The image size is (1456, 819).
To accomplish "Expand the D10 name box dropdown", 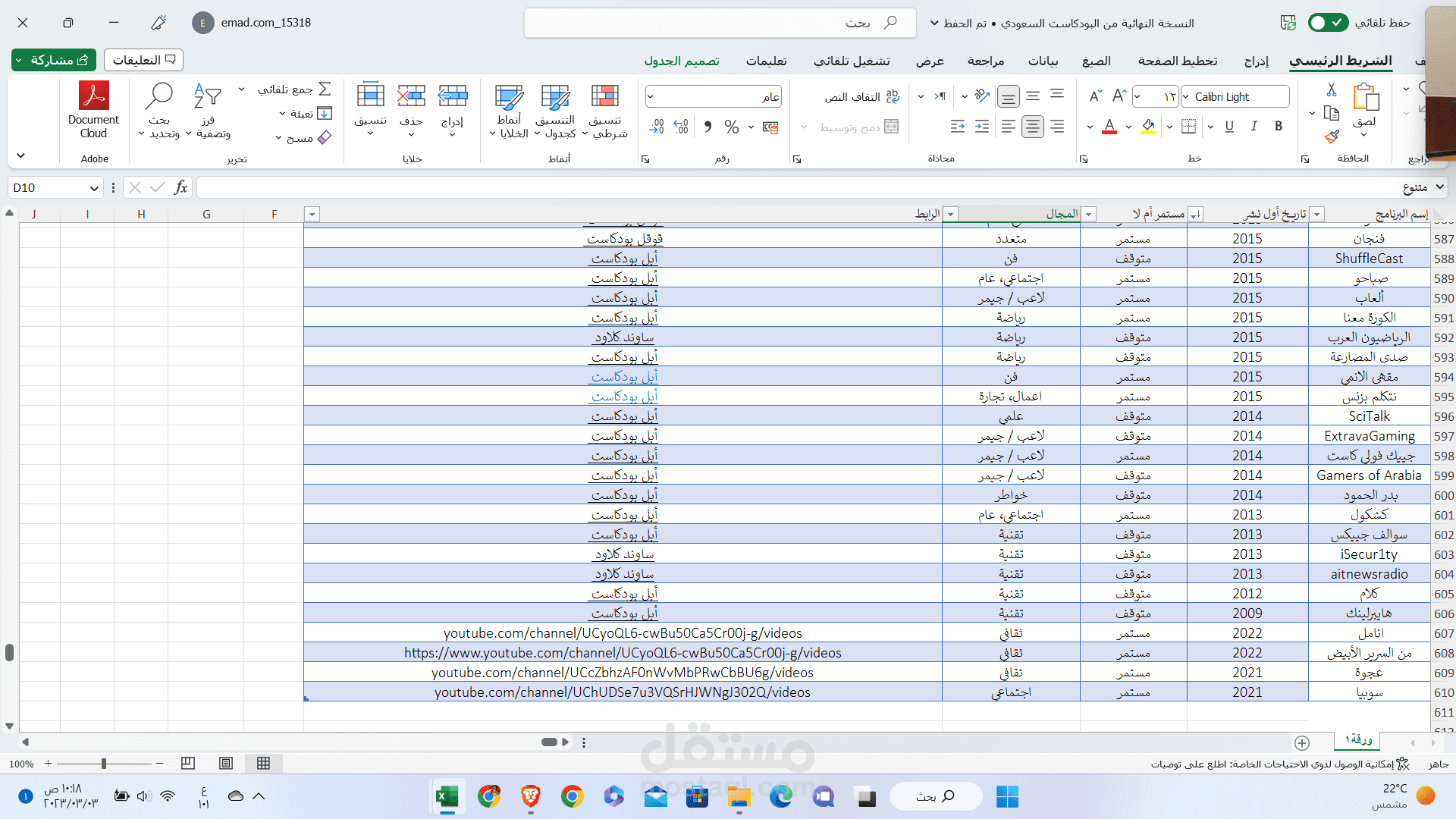I will (94, 188).
